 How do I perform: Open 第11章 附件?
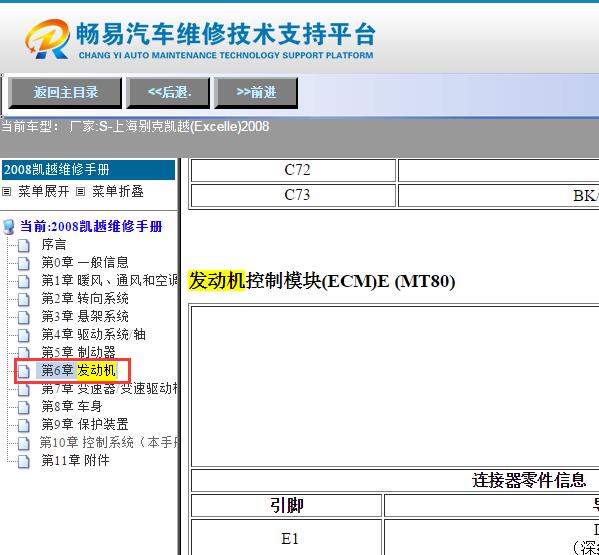coord(75,460)
